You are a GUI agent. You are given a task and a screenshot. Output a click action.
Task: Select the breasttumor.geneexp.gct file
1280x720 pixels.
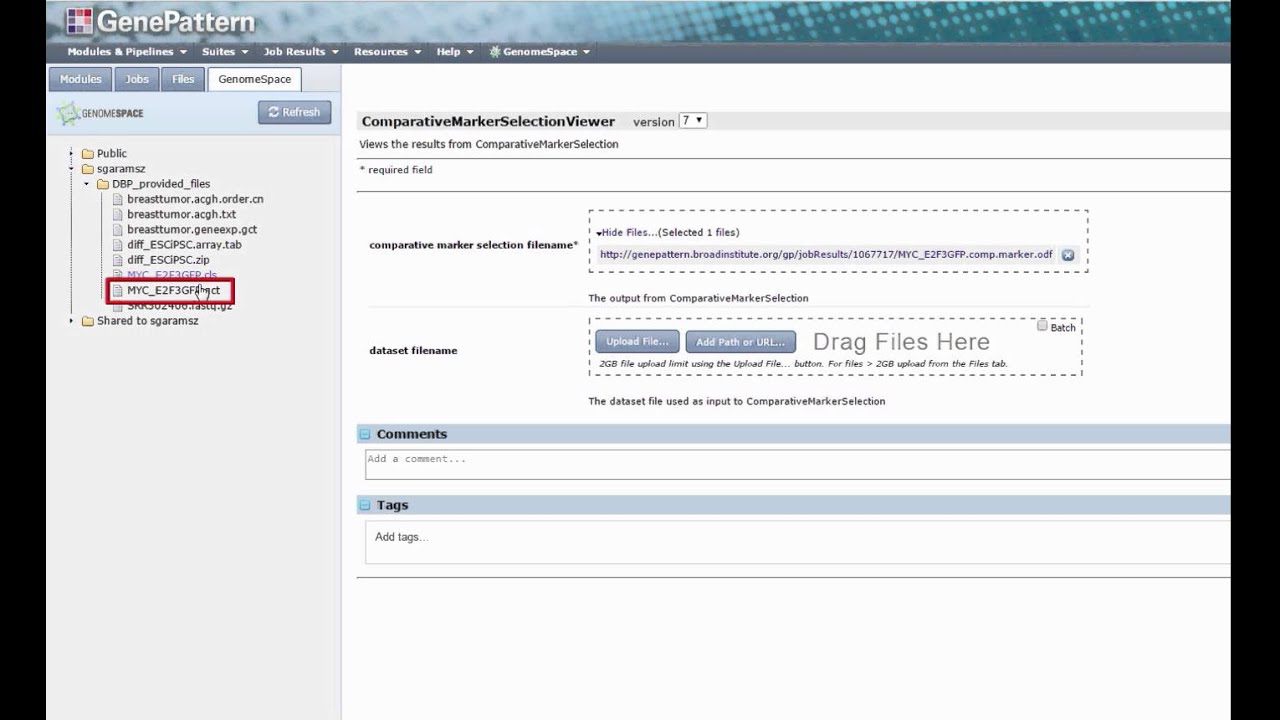192,229
